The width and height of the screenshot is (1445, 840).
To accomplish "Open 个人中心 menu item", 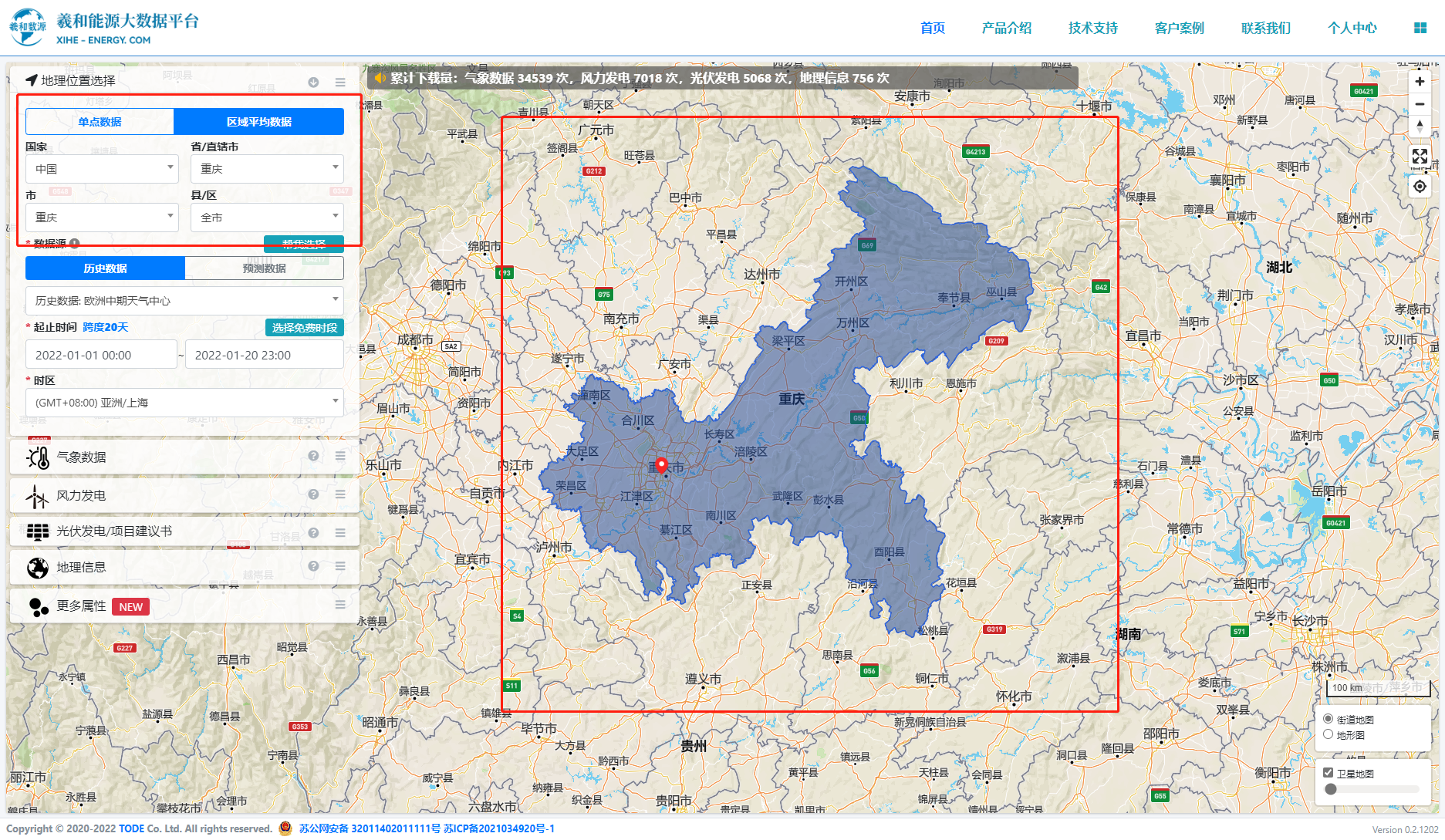I will click(x=1352, y=28).
